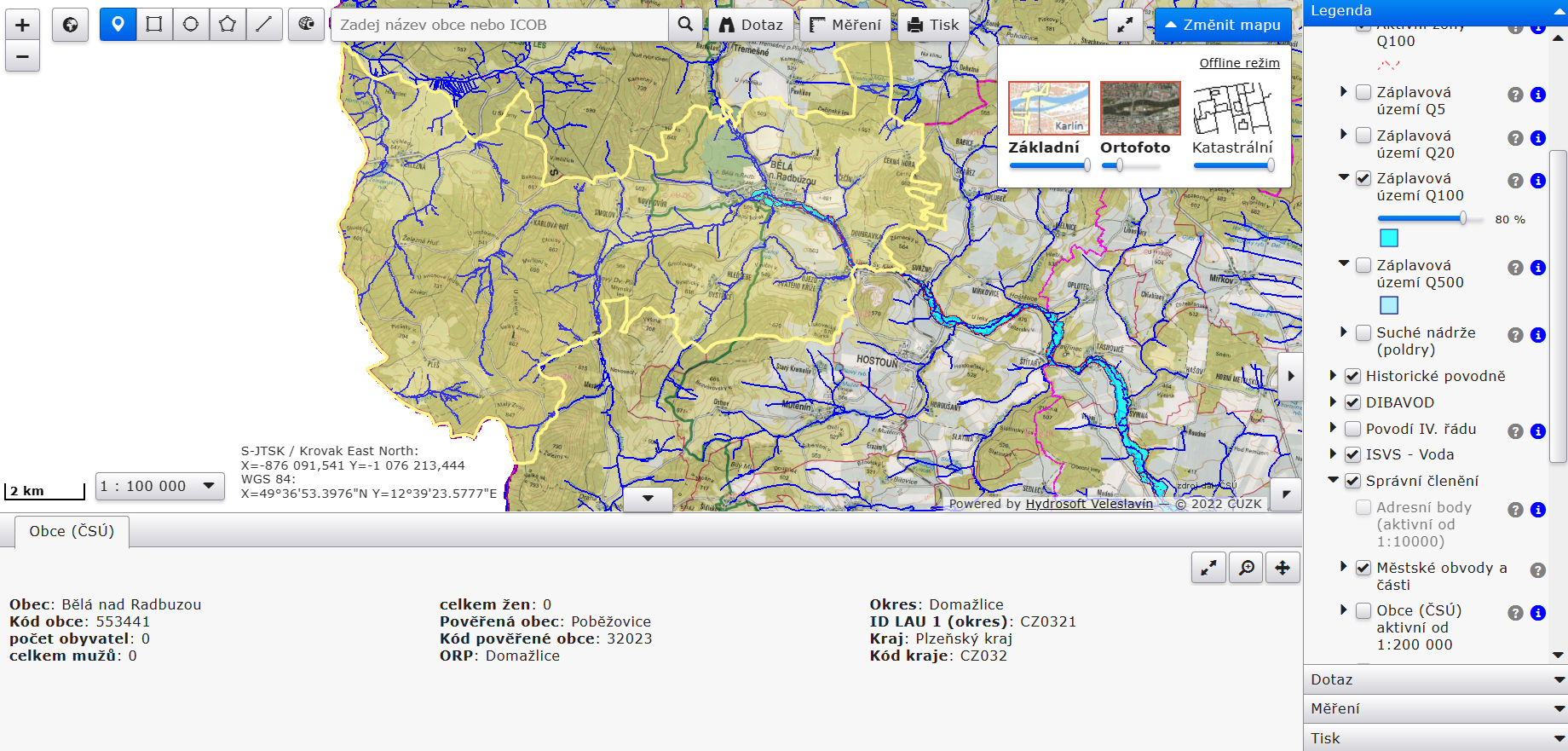Viewport: 1568px width, 751px height.
Task: Select the circle selection tool
Action: (x=191, y=25)
